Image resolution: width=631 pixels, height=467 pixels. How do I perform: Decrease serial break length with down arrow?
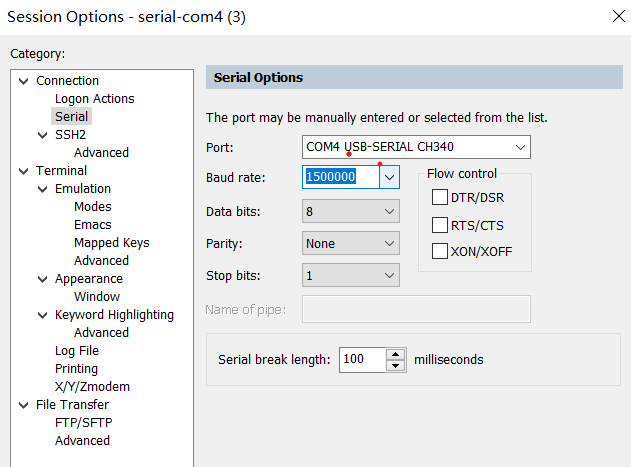pyautogui.click(x=396, y=365)
